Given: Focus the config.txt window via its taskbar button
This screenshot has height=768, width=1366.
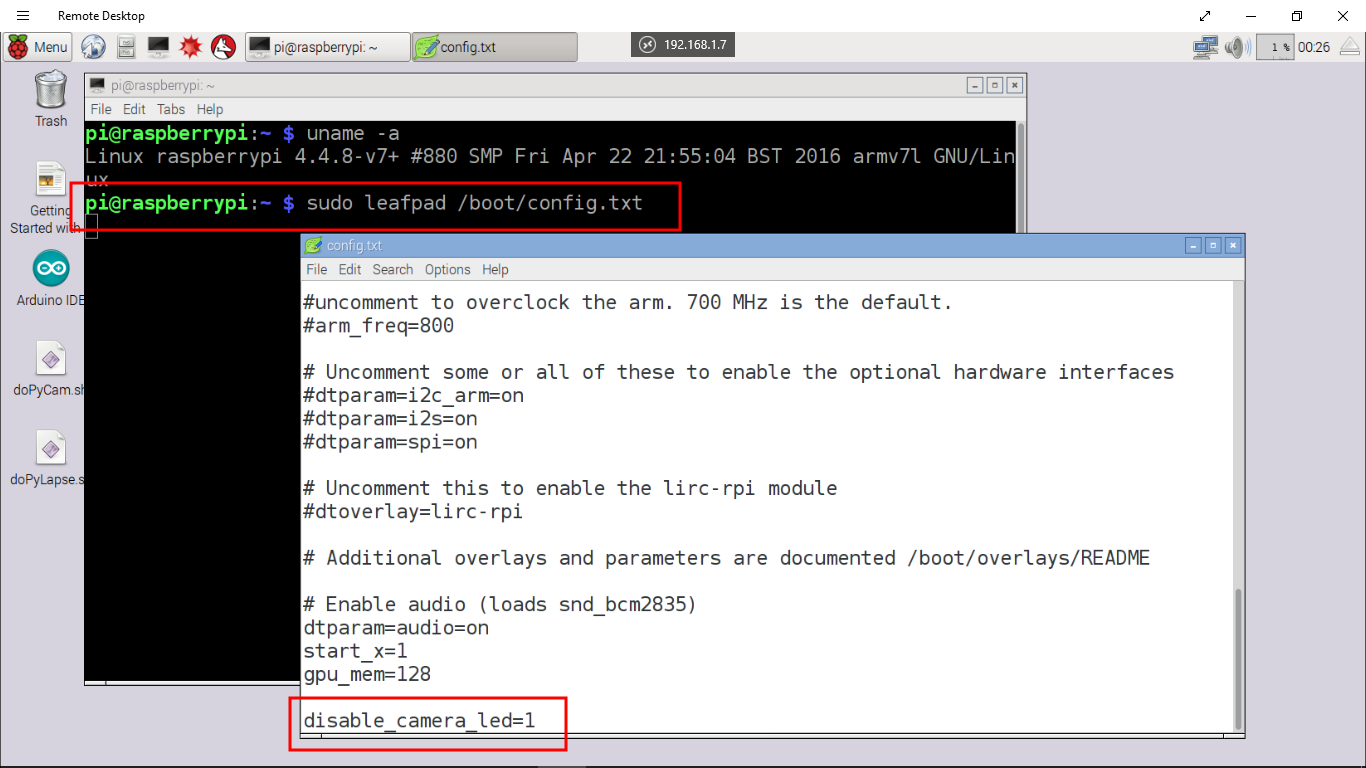Looking at the screenshot, I should pyautogui.click(x=494, y=46).
